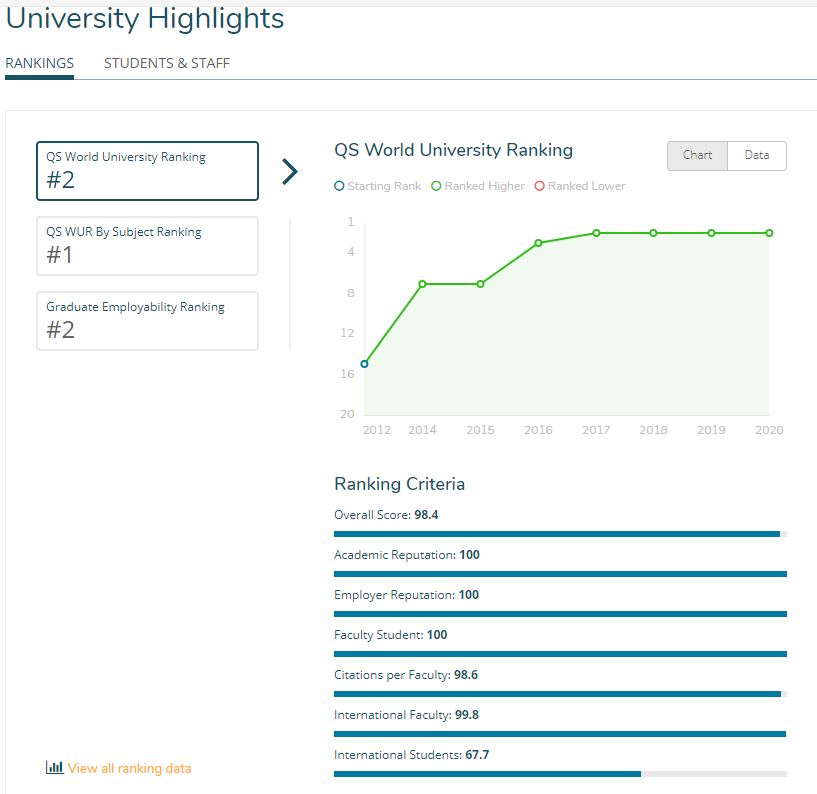Click the 2012 x-axis year label
This screenshot has width=817, height=794.
pyautogui.click(x=377, y=430)
